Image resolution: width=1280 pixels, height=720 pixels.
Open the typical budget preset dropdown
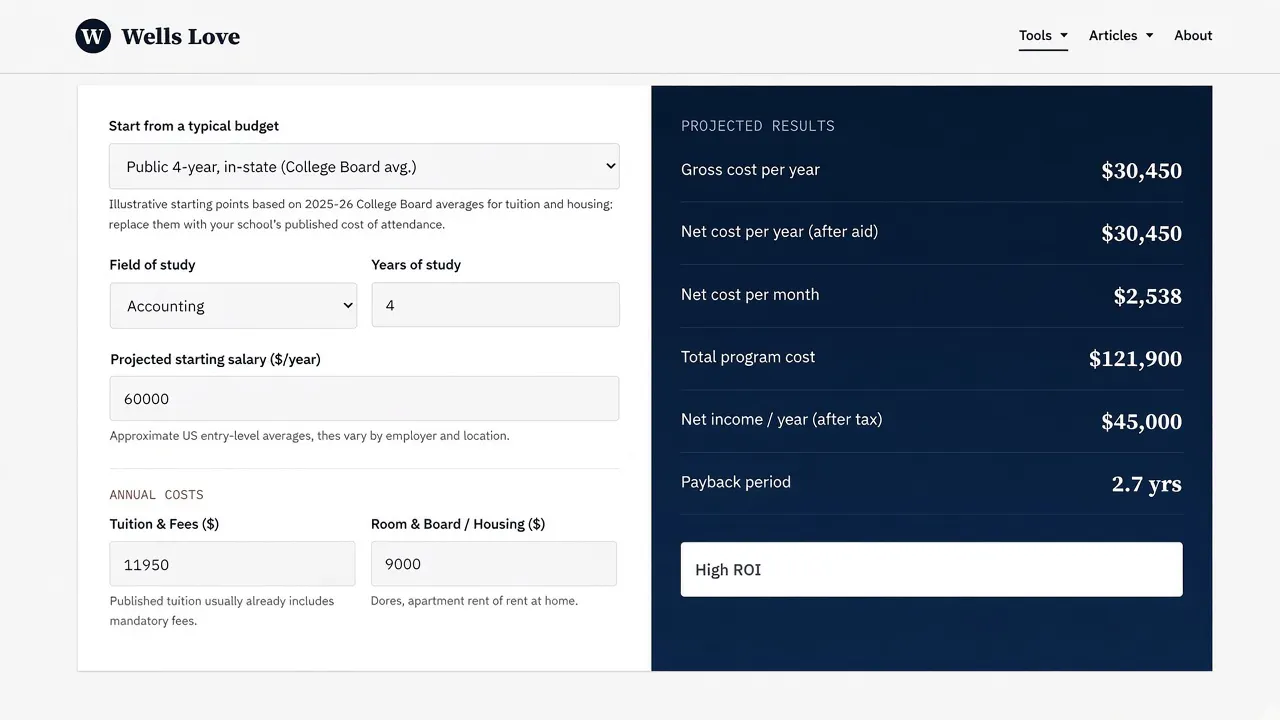pos(364,166)
